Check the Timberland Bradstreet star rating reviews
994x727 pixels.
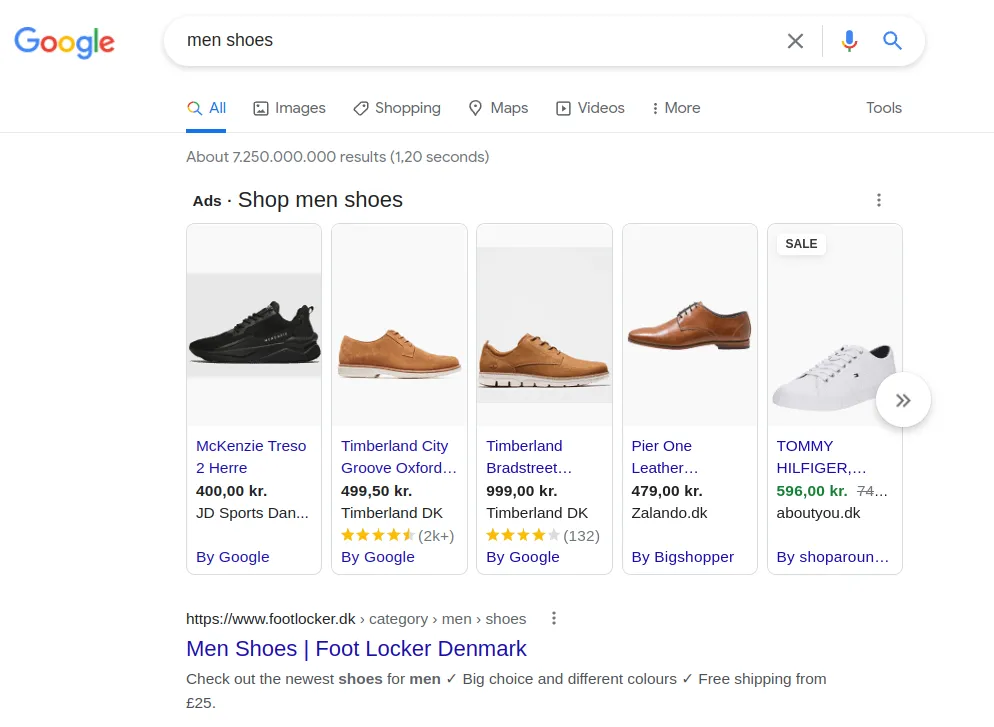(523, 535)
